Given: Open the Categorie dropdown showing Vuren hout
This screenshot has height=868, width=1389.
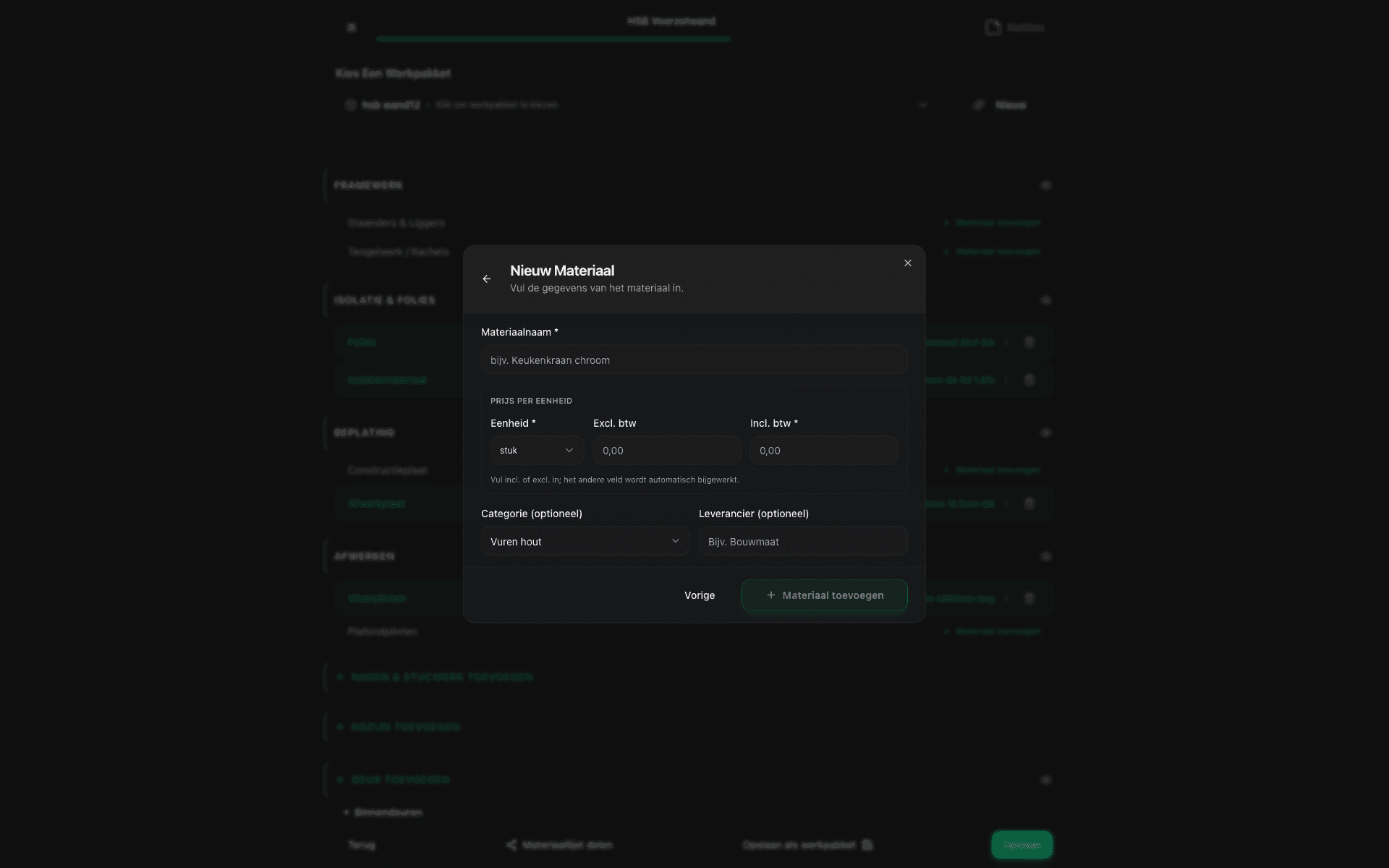Looking at the screenshot, I should pos(585,540).
